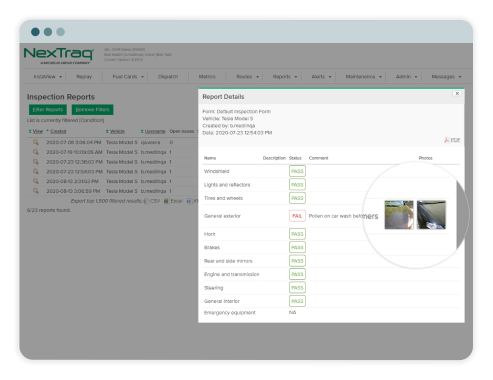Select 'Form: Default Inspection Form' text
This screenshot has width=493, height=380.
pos(237,112)
